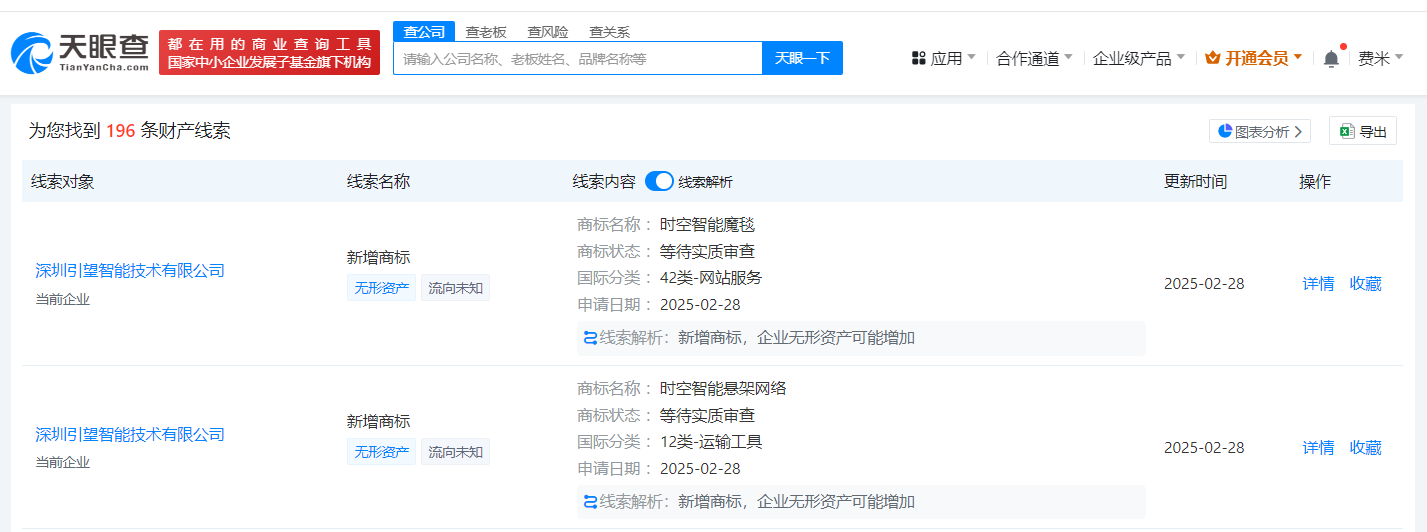Viewport: 1427px width, 532px height.
Task: Toggle the 线索解析 switch off
Action: (659, 181)
